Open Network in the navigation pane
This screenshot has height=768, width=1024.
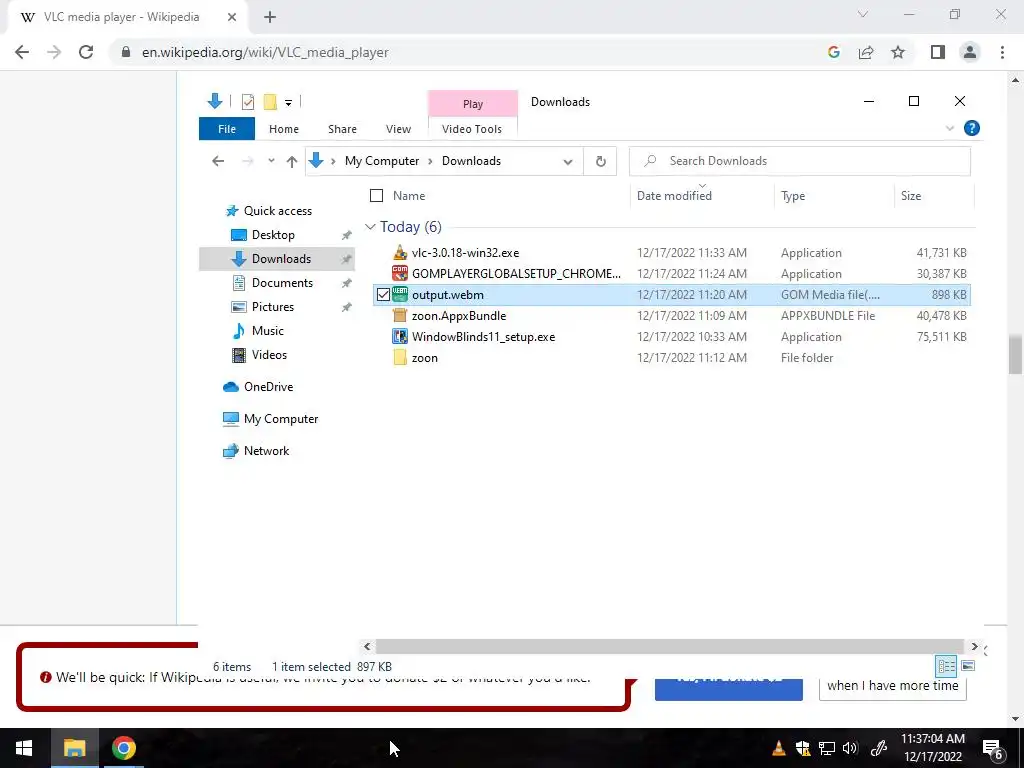point(266,451)
